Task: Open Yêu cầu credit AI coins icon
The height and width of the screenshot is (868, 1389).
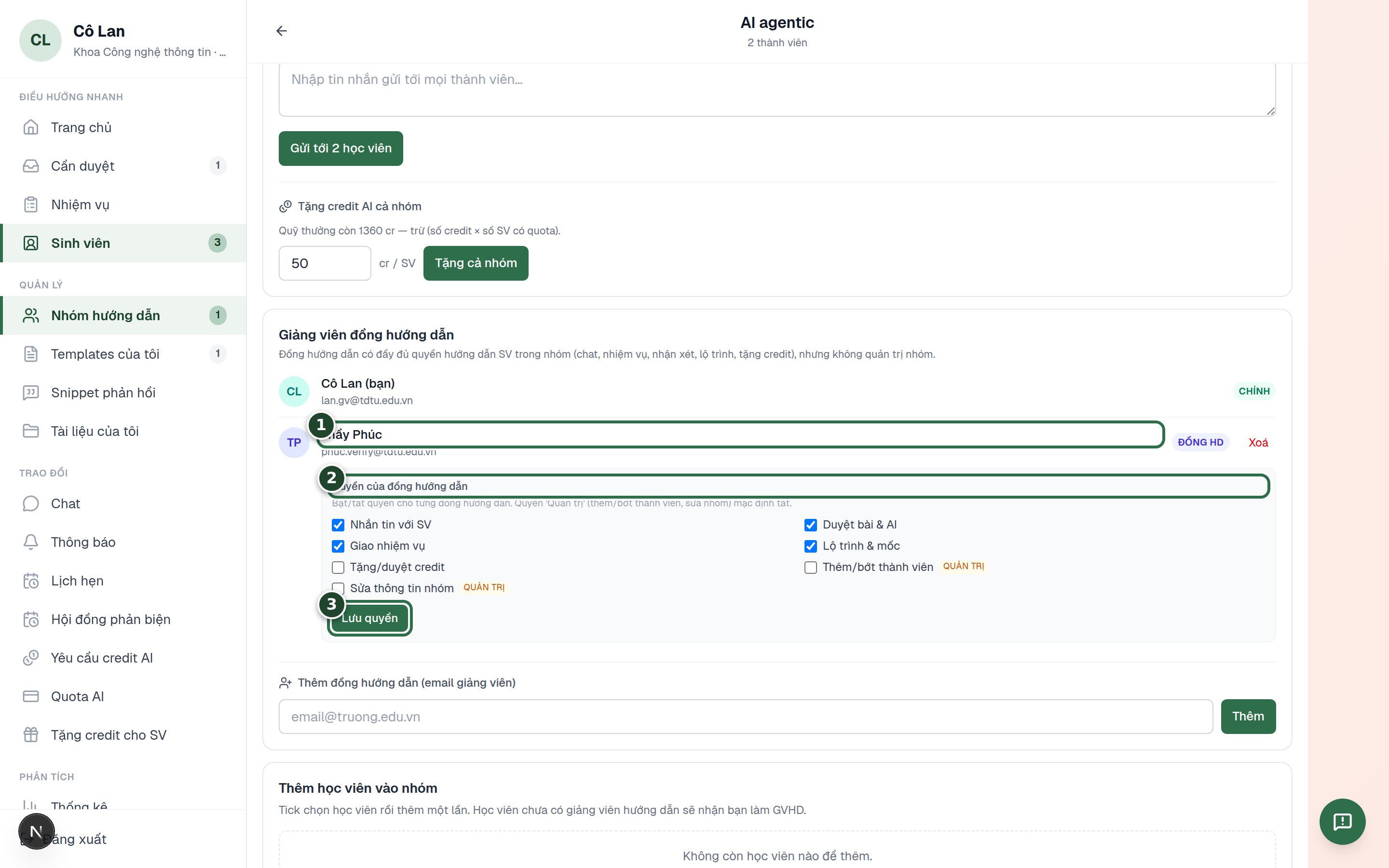Action: point(31,658)
